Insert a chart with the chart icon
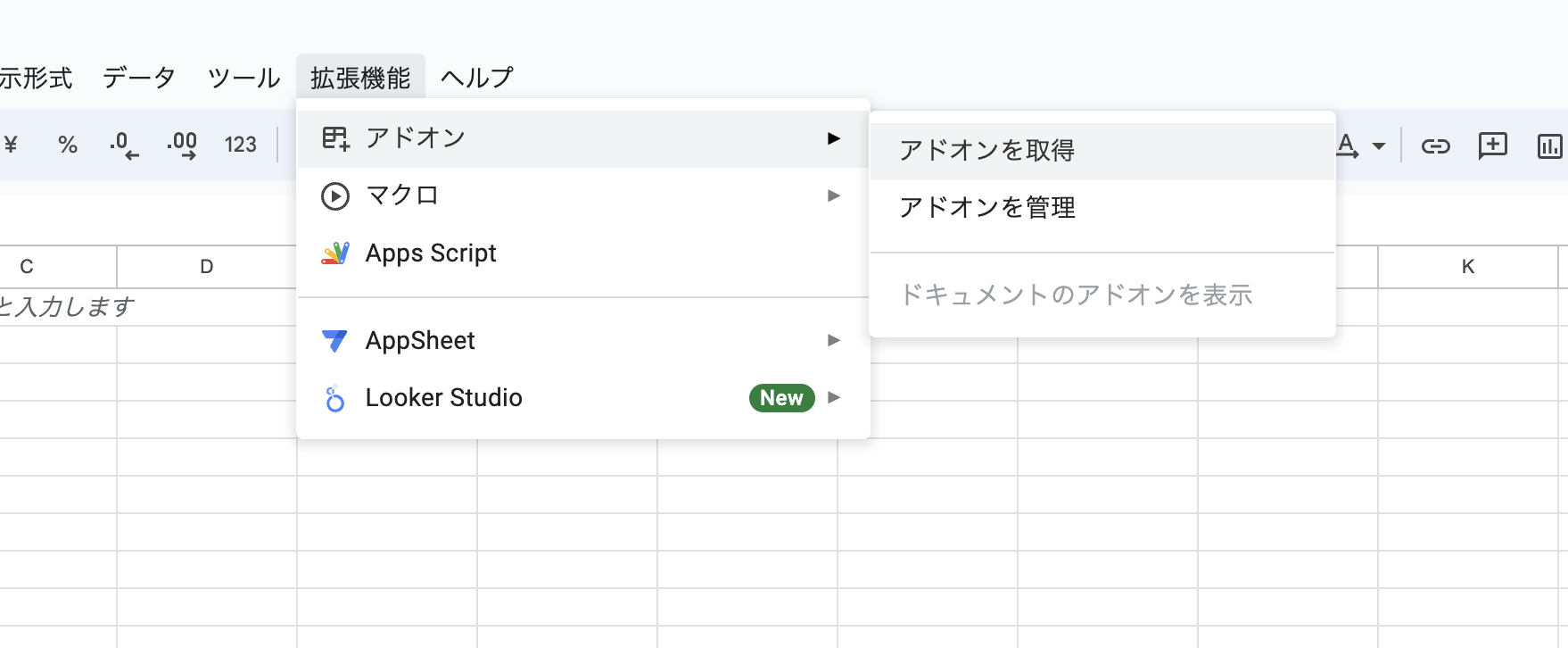1568x648 pixels. [x=1550, y=145]
